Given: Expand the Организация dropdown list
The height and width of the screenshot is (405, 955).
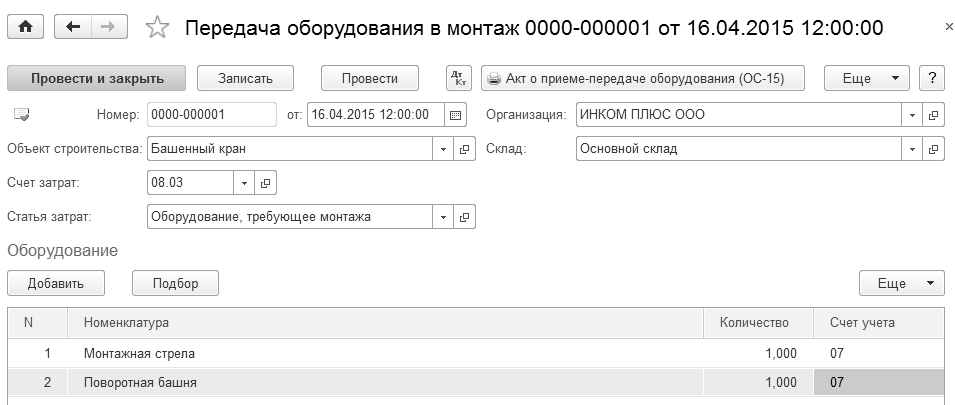Looking at the screenshot, I should pos(912,115).
